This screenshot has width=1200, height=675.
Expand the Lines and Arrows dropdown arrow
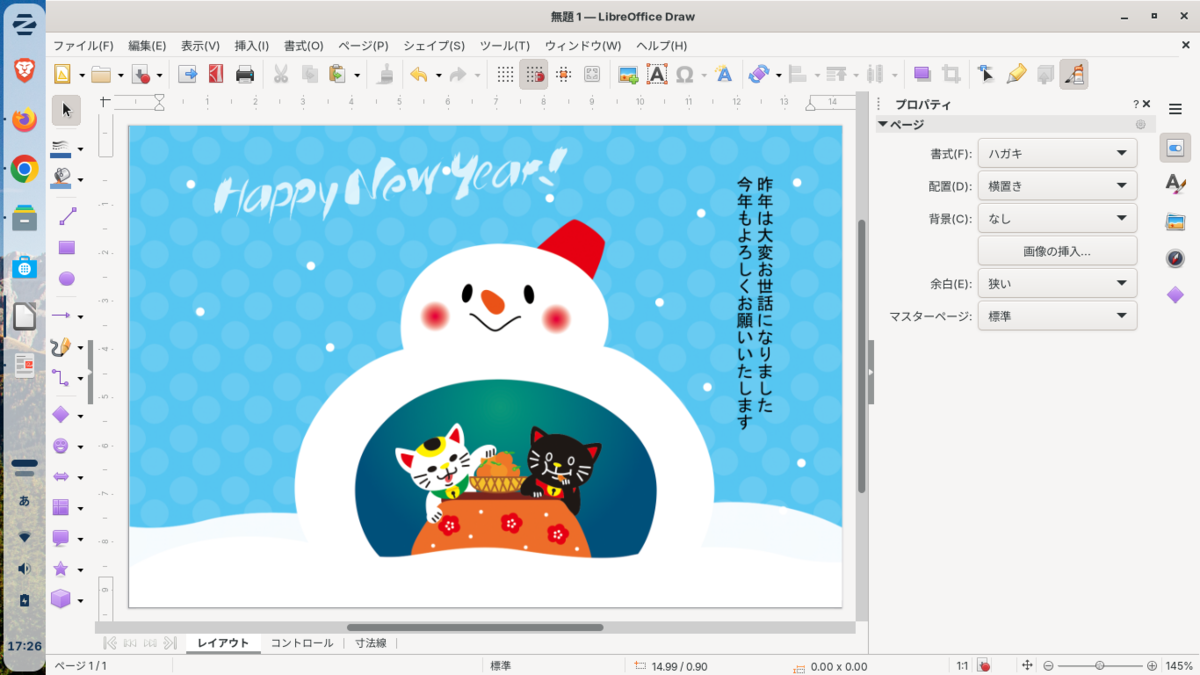[81, 316]
